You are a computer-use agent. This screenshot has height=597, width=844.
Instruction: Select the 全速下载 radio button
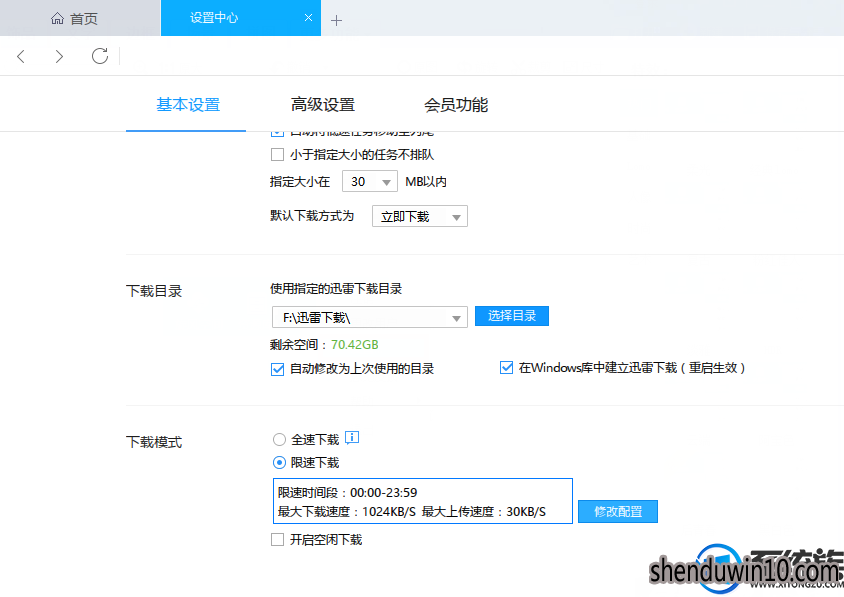pos(279,440)
